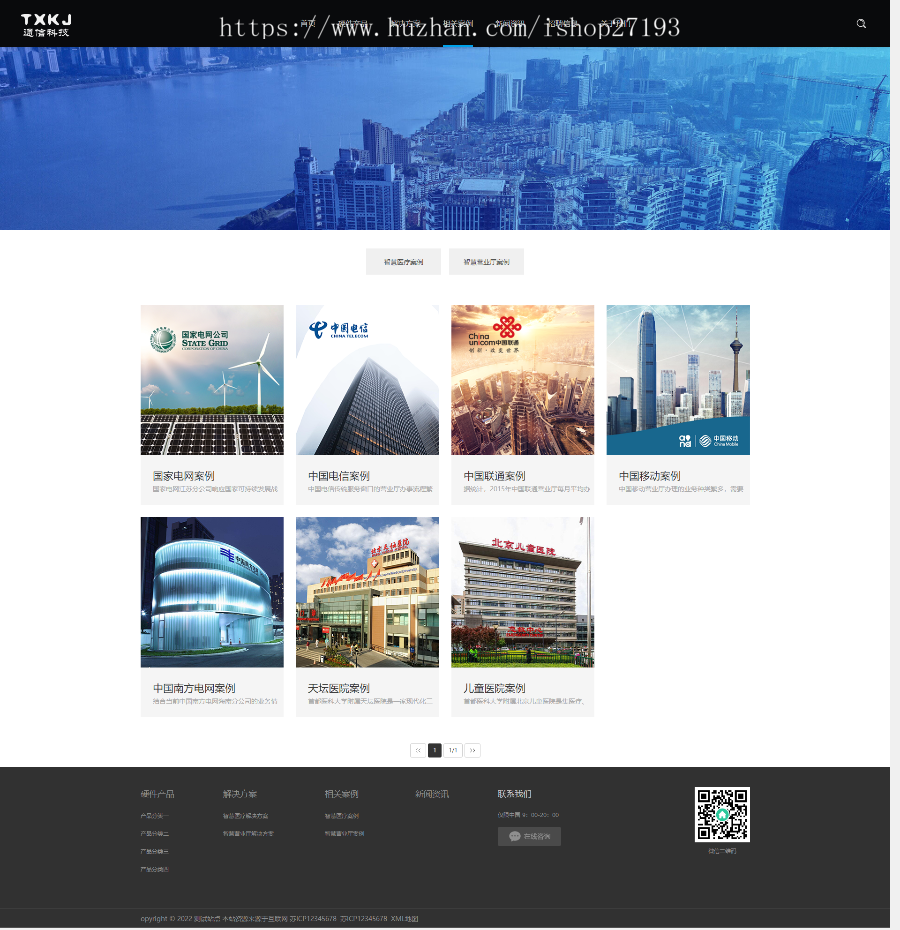Image resolution: width=900 pixels, height=930 pixels.
Task: Click the vertical scrollbar on the right
Action: (895, 465)
